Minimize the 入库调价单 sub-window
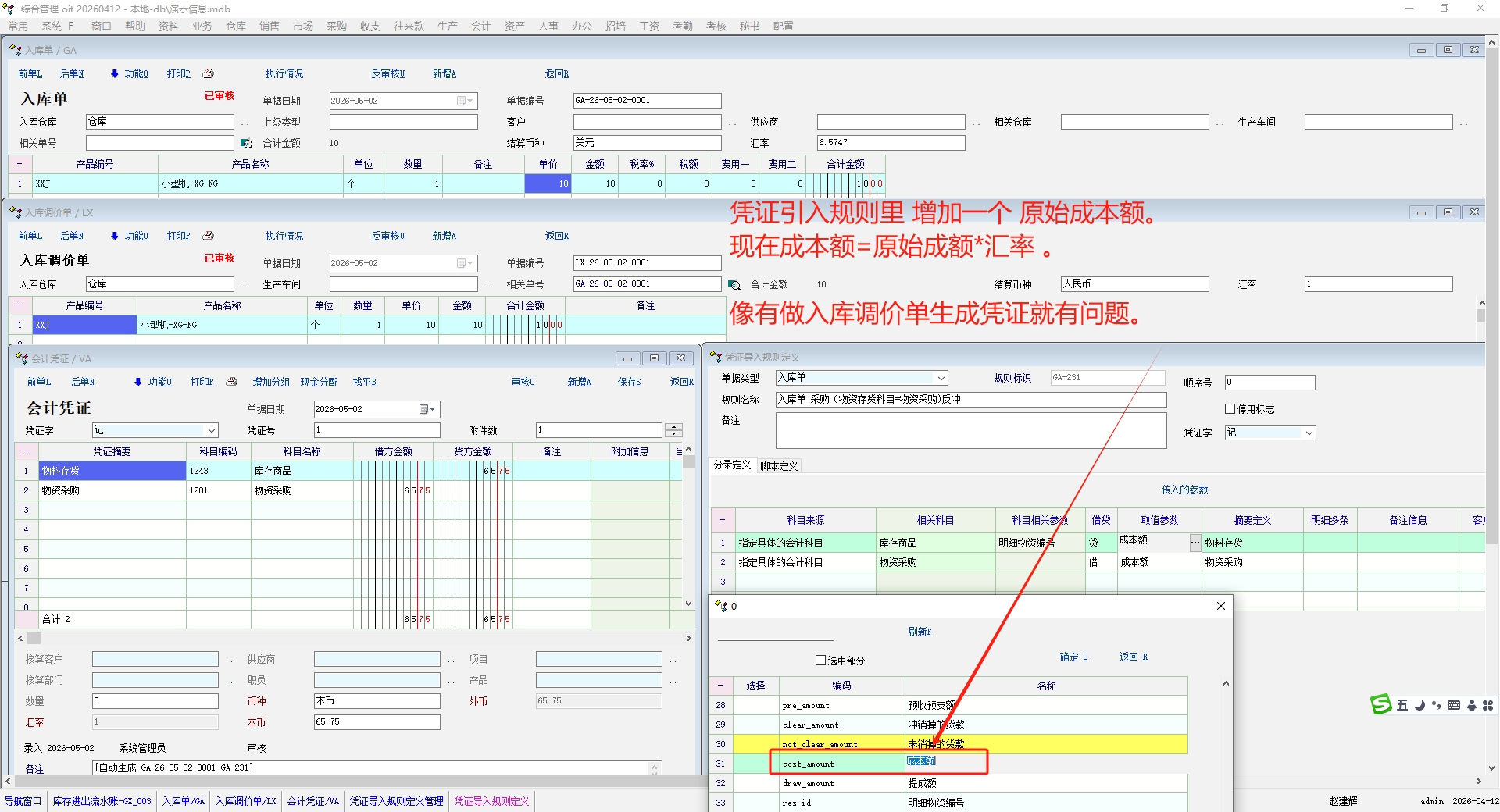Viewport: 1500px width, 812px height. pos(1421,212)
